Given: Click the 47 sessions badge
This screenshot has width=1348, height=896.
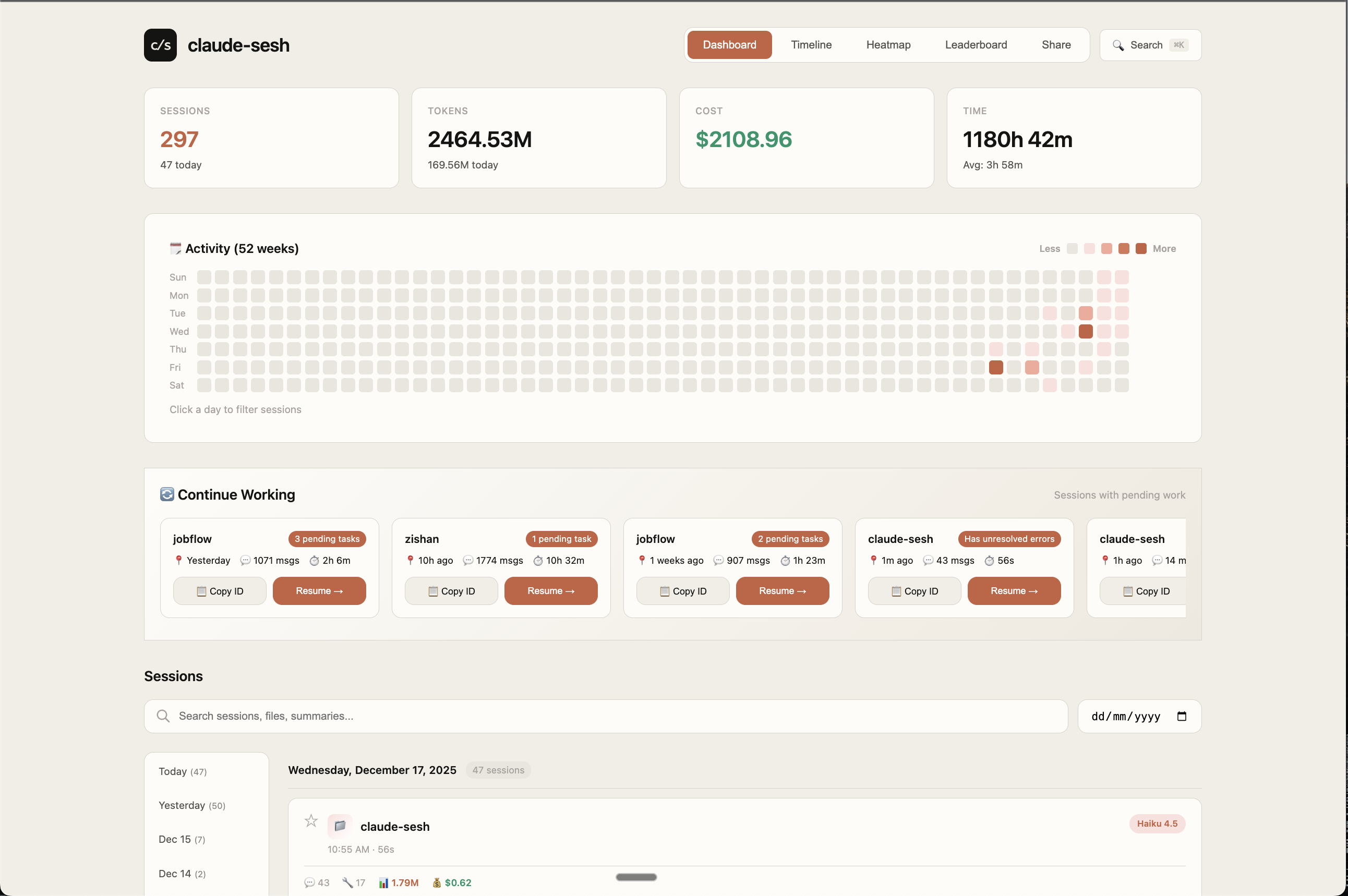Looking at the screenshot, I should (x=498, y=770).
